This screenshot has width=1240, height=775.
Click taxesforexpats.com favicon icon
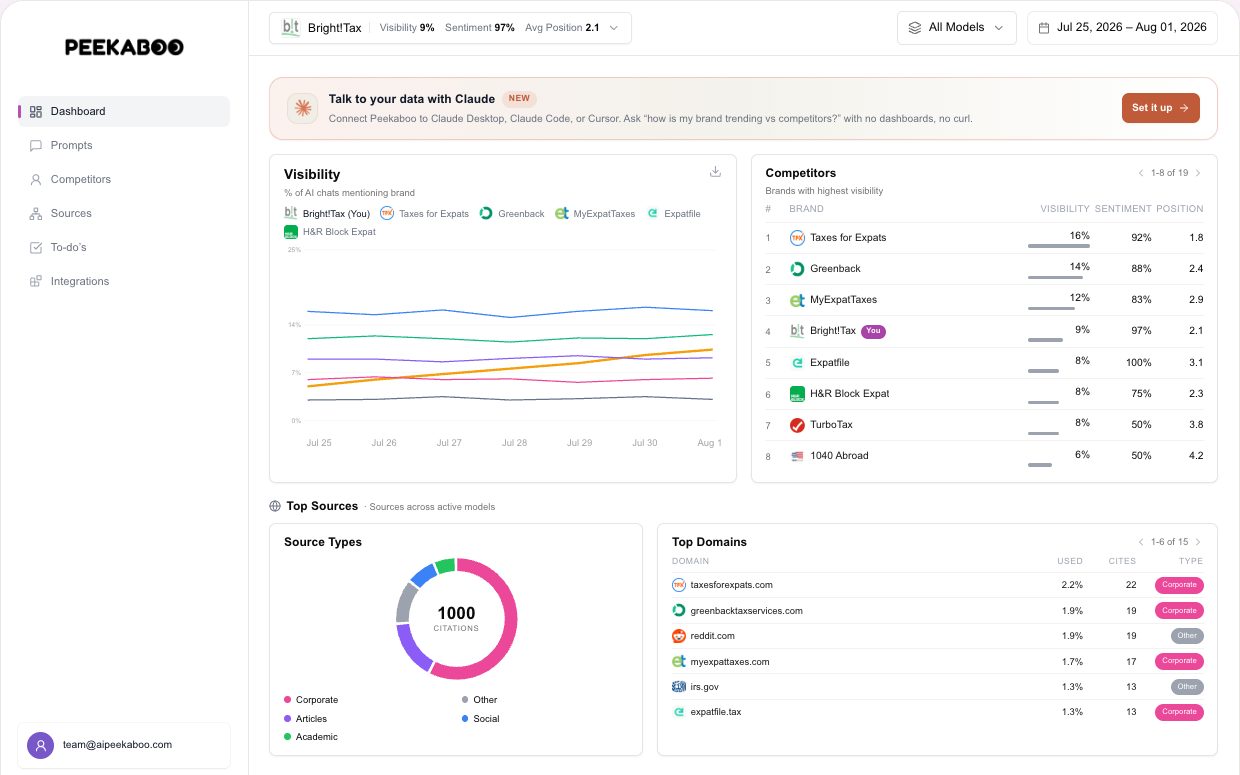679,585
